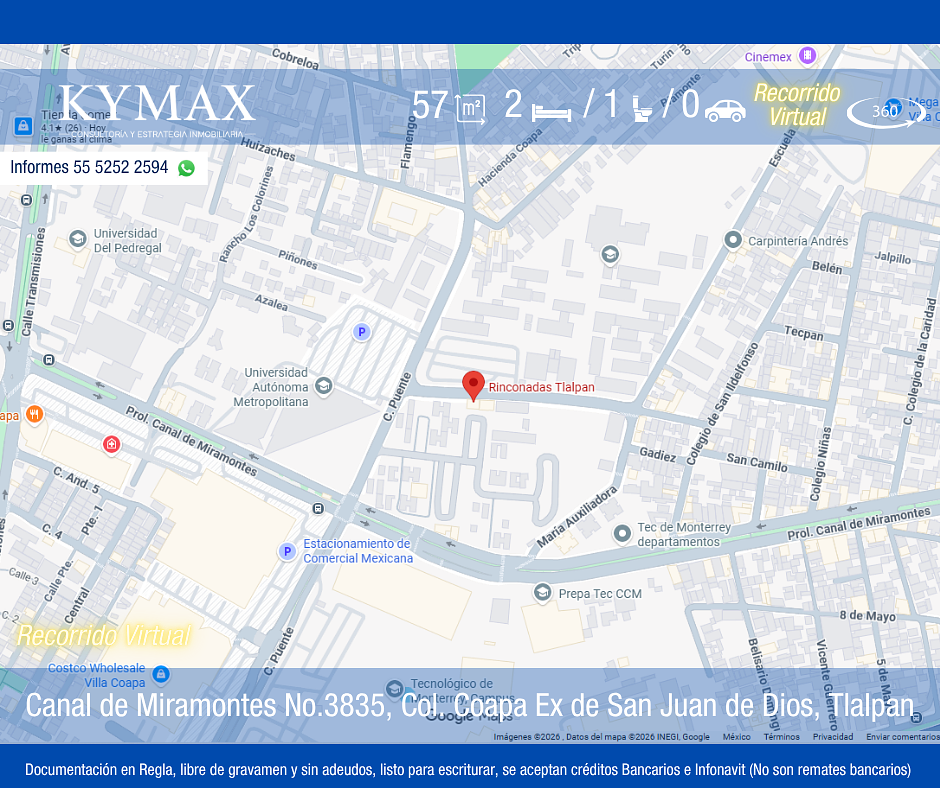Click the Tecpan street label
The image size is (940, 788).
(804, 333)
